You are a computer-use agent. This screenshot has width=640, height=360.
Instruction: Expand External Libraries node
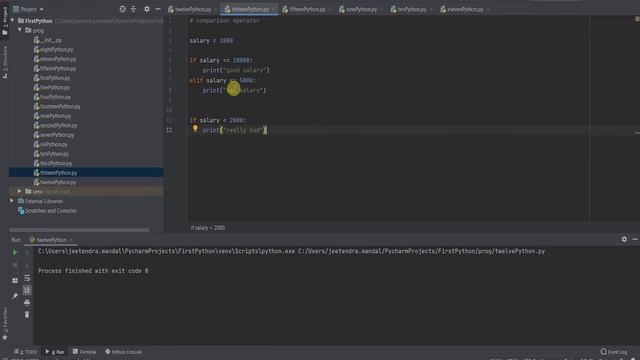[x=12, y=201]
